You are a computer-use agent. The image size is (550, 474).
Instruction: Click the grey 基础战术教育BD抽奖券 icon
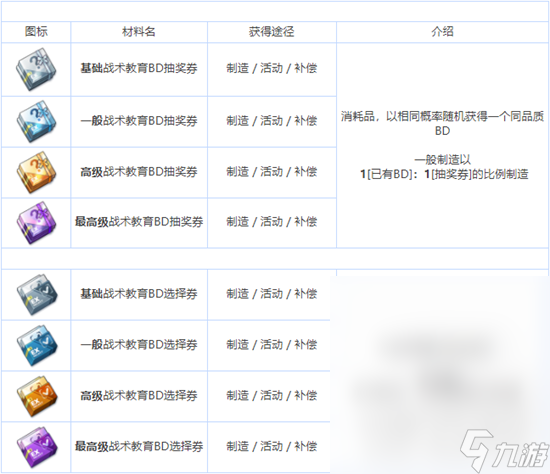(x=36, y=69)
